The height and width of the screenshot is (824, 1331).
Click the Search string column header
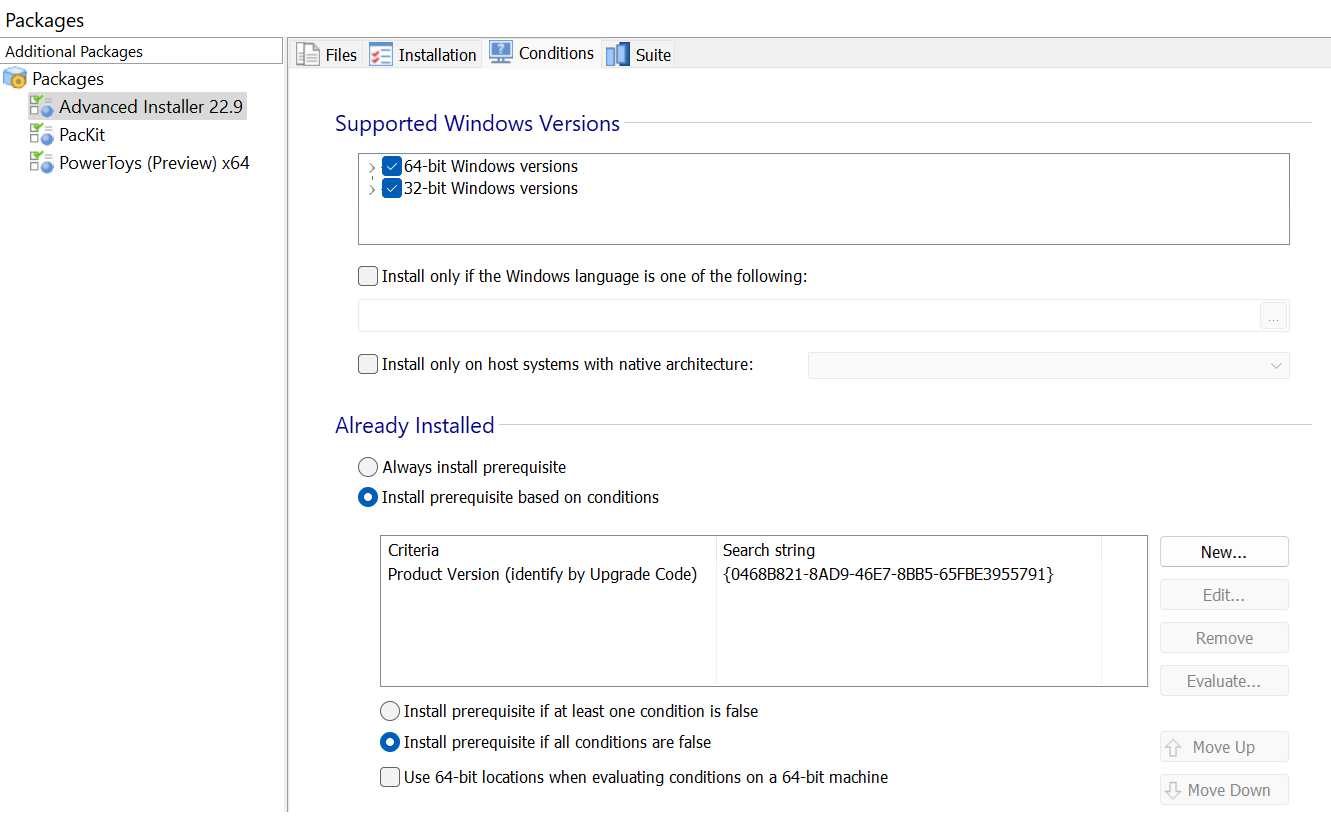click(908, 550)
